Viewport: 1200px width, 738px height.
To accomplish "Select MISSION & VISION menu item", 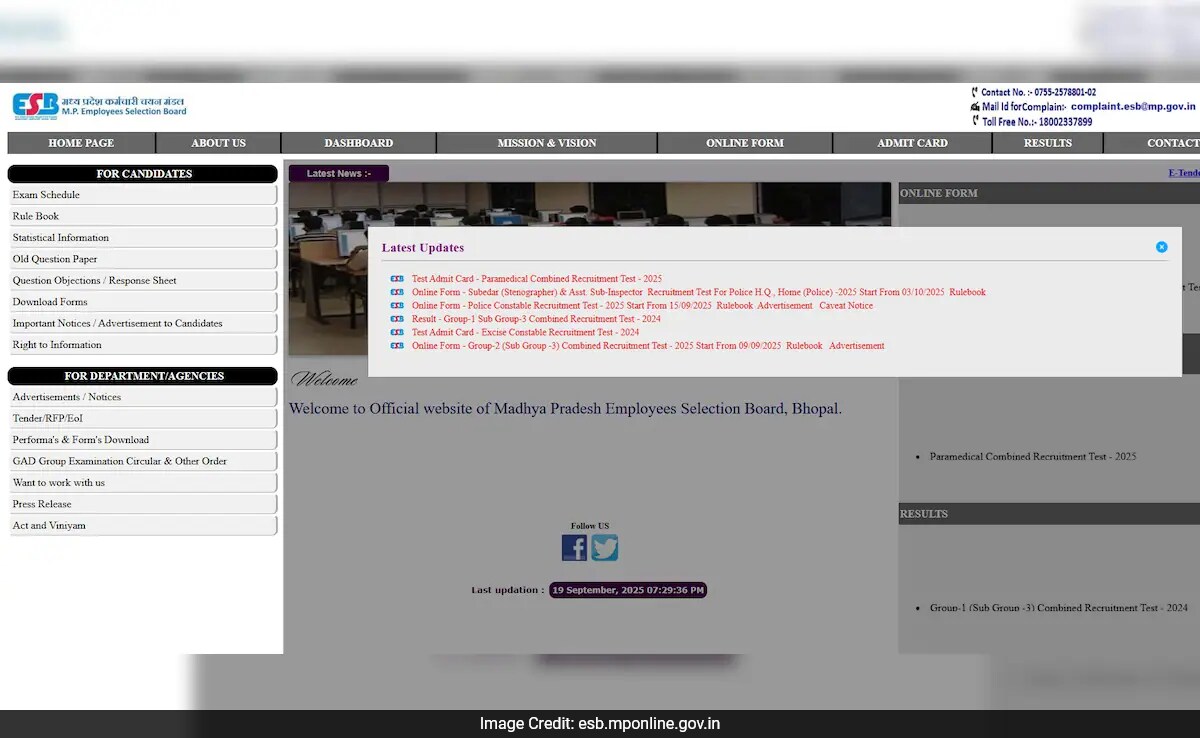I will (x=547, y=143).
